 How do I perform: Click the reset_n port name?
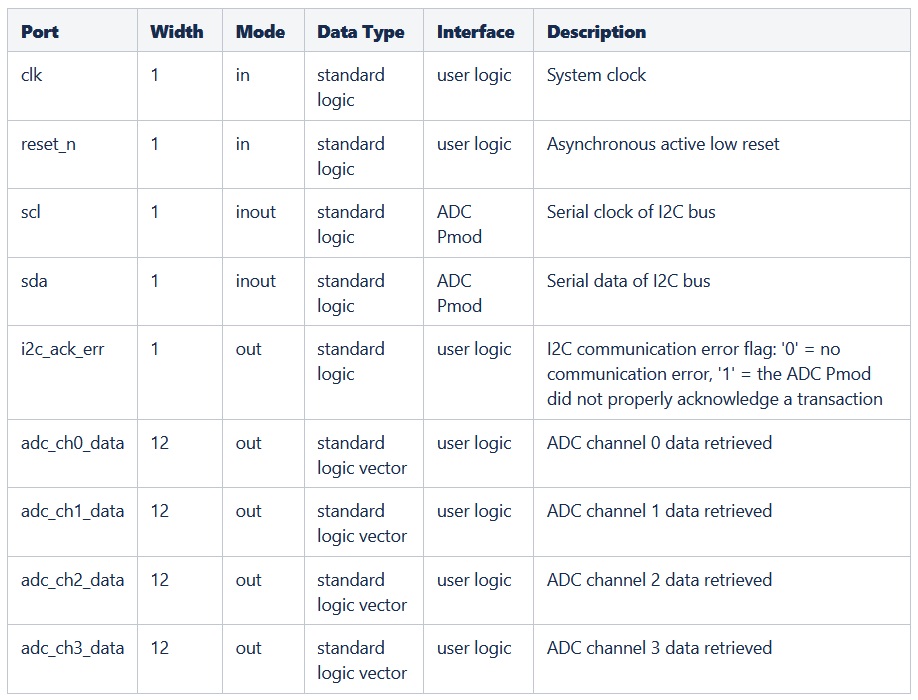pos(48,144)
